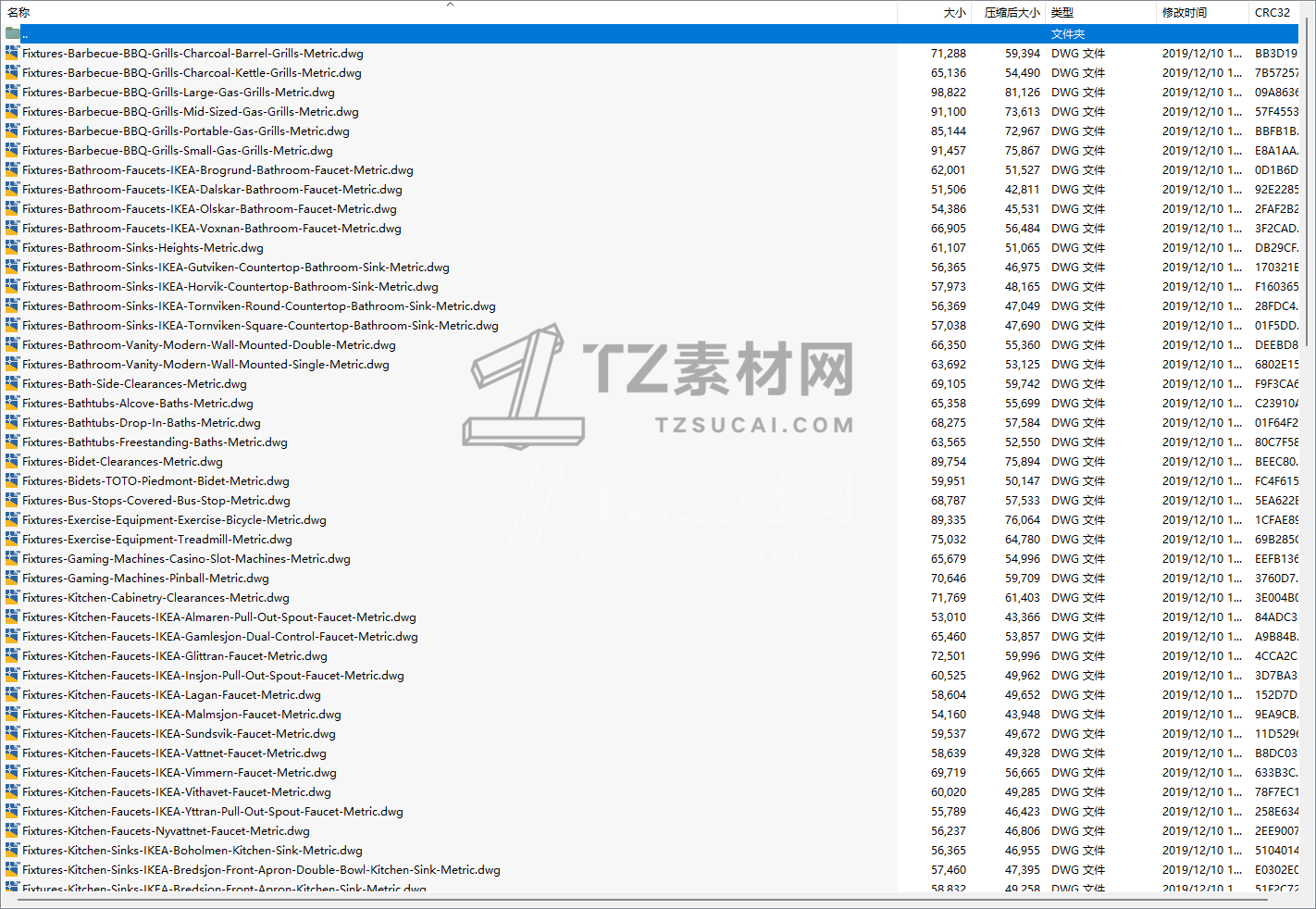Click the file name Fixtures-Bus-Stops-Covered-Bus-Stop-Metric.dwg

(x=156, y=500)
